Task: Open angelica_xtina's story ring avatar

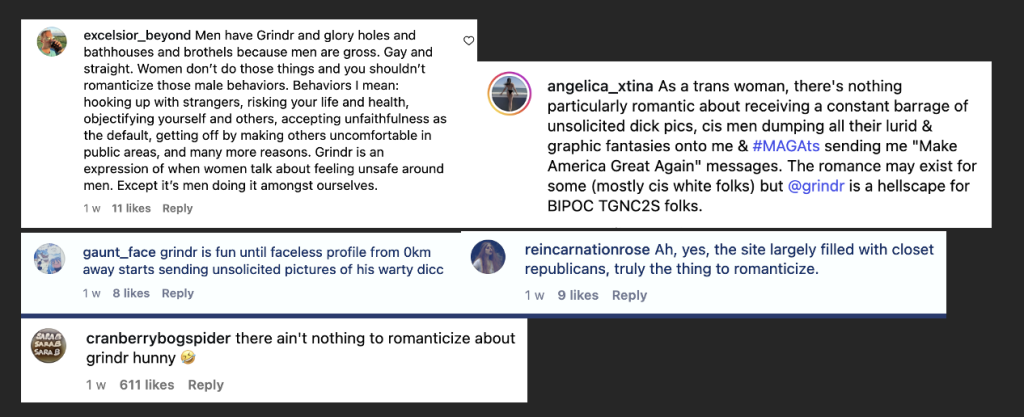Action: tap(508, 95)
